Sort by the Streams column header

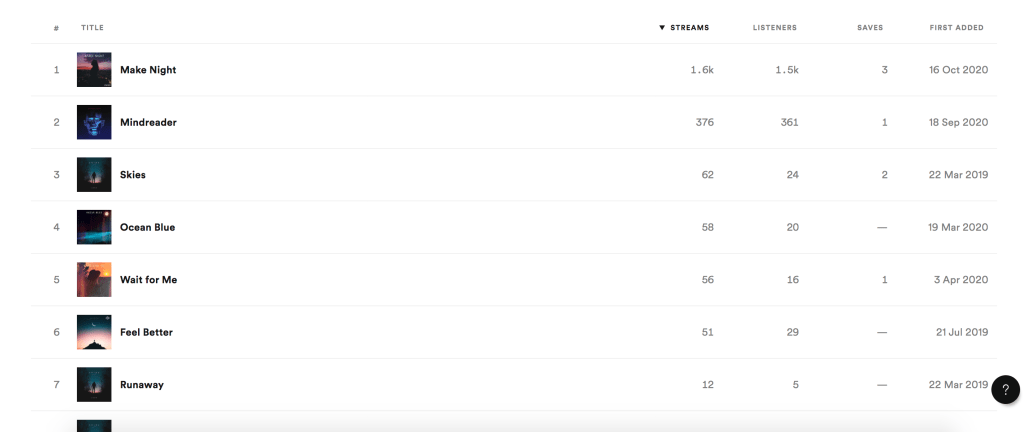(688, 28)
